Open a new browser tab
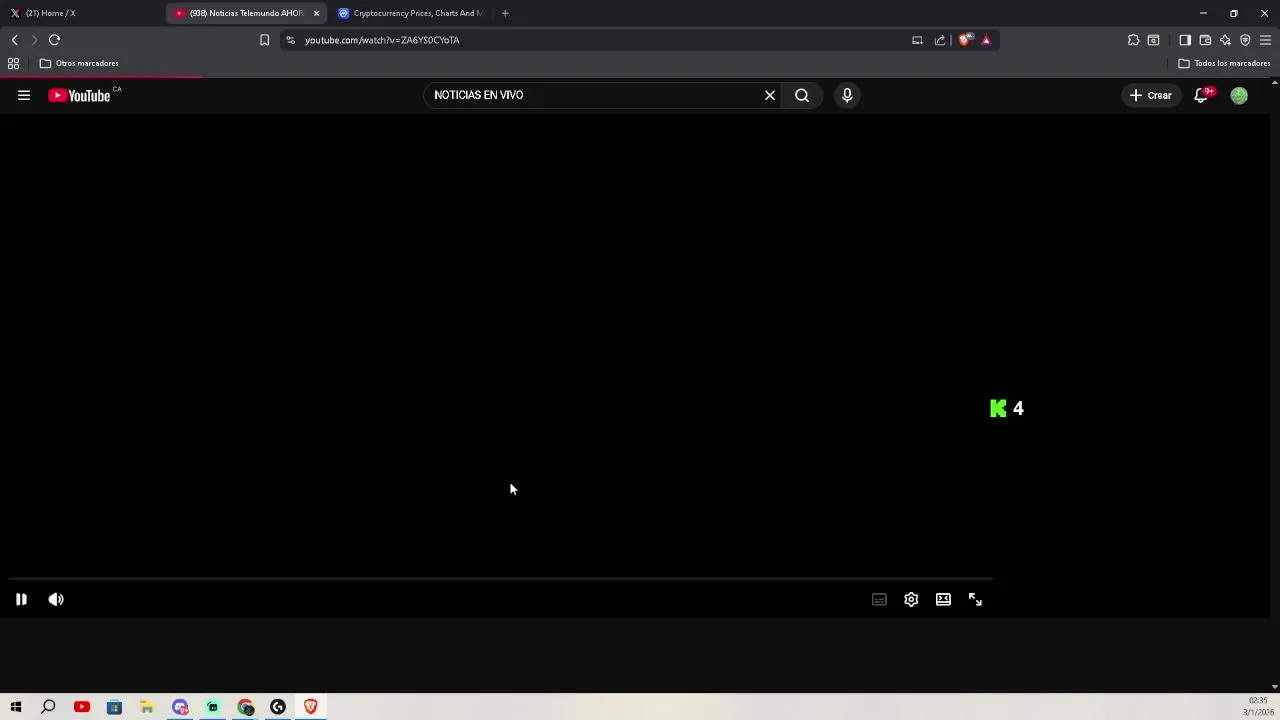Screen dimensions: 1280x720 point(505,13)
